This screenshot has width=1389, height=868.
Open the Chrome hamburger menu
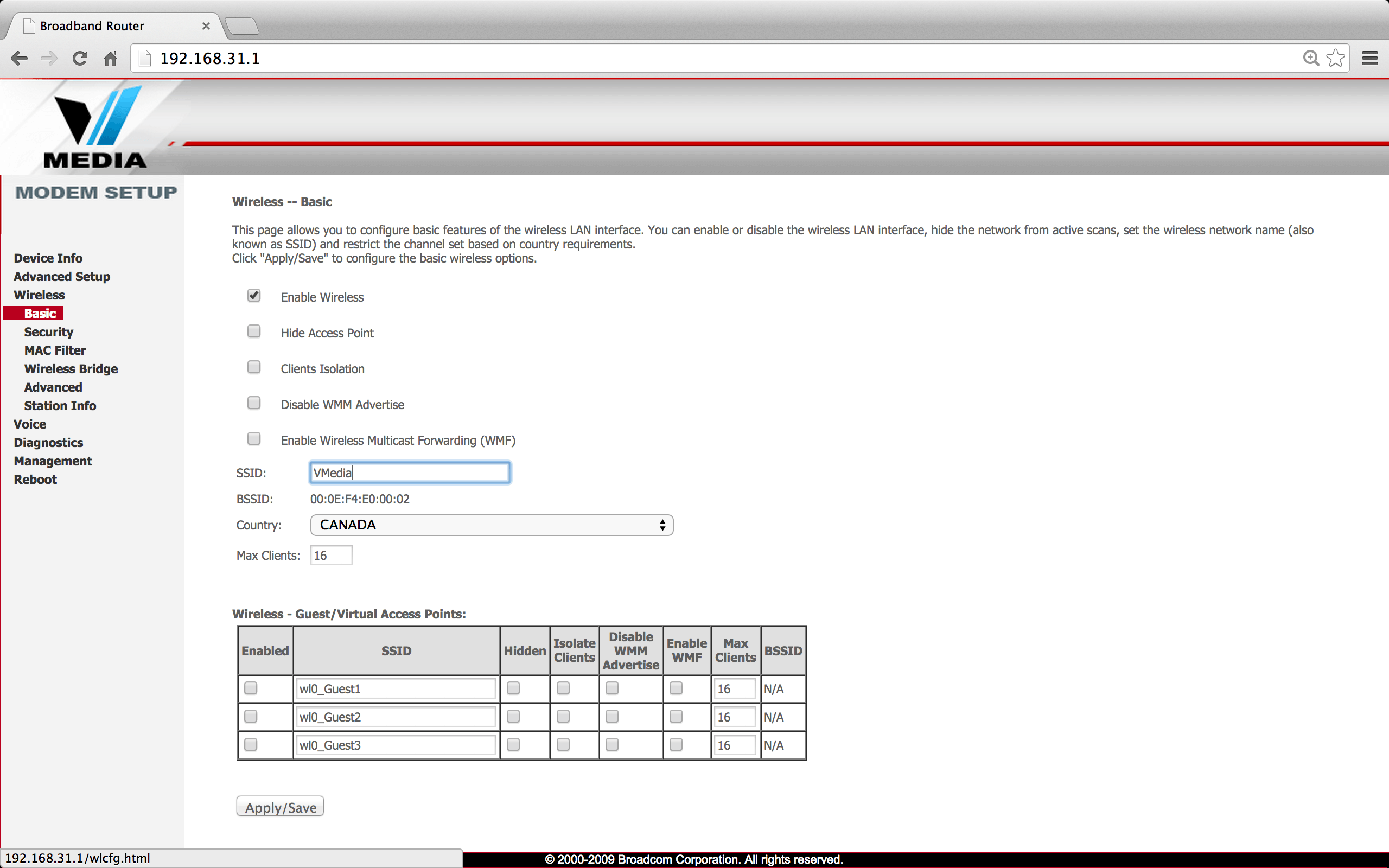pyautogui.click(x=1369, y=58)
